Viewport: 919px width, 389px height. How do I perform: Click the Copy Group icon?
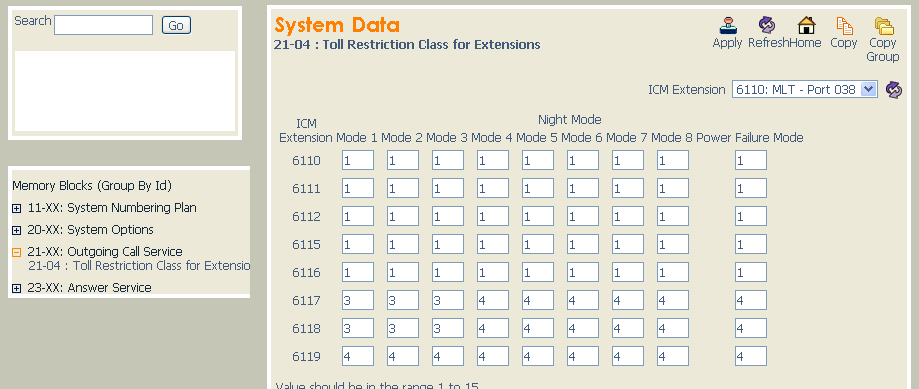(883, 25)
